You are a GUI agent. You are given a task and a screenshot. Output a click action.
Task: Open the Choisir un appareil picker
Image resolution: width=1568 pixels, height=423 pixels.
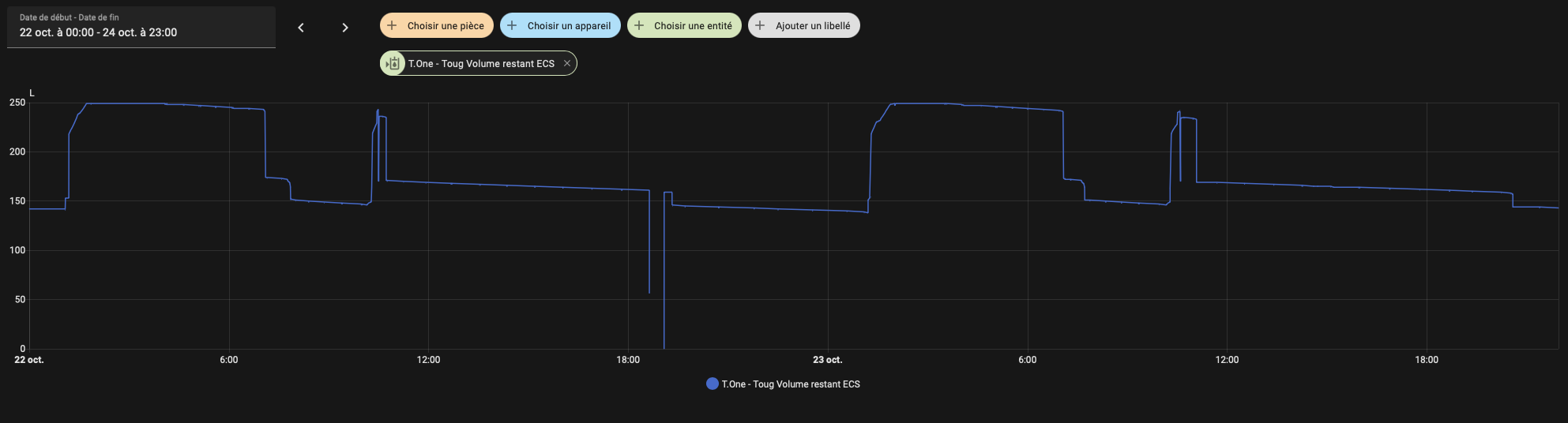point(569,26)
